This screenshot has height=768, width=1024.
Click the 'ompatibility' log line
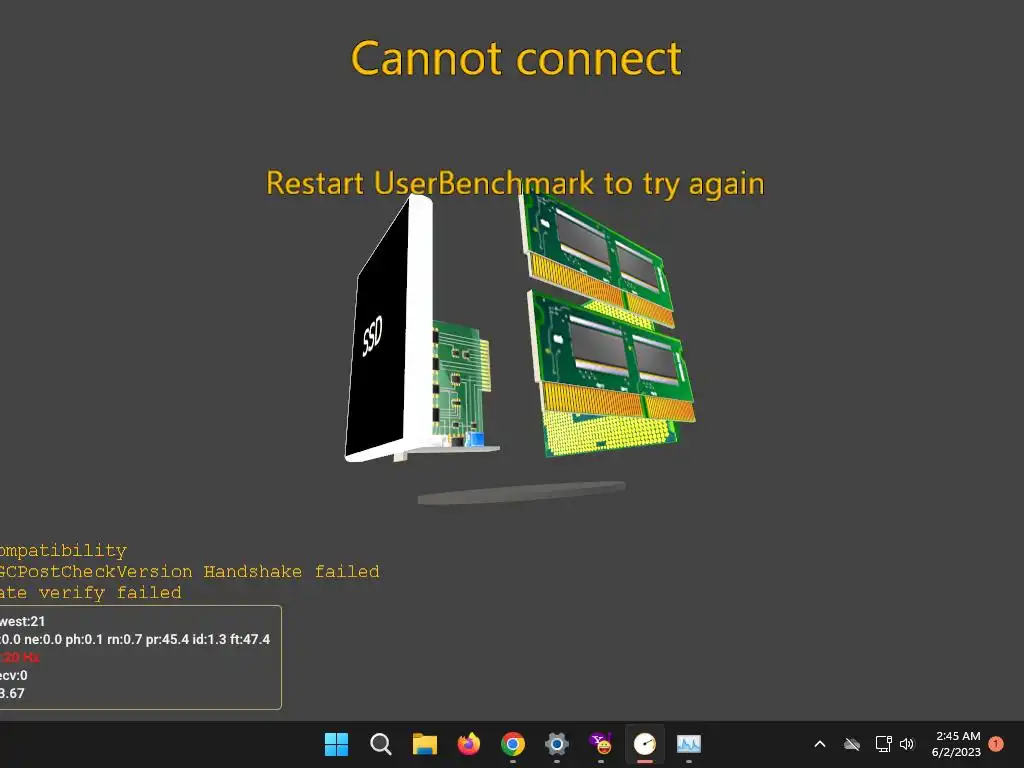[63, 551]
